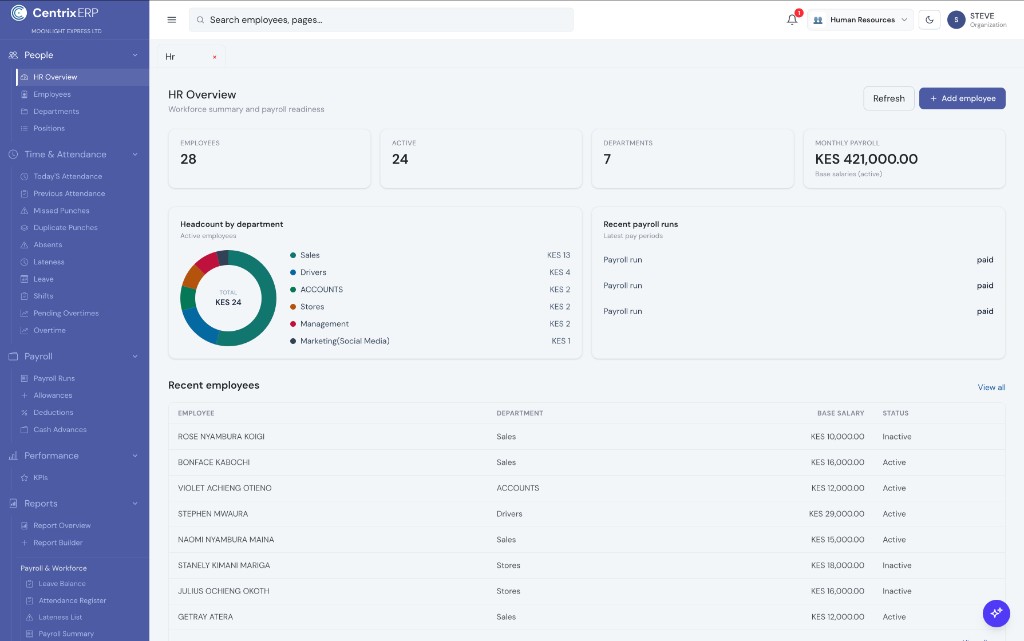Select HR Overview in sidebar
1024x641 pixels.
click(x=82, y=77)
